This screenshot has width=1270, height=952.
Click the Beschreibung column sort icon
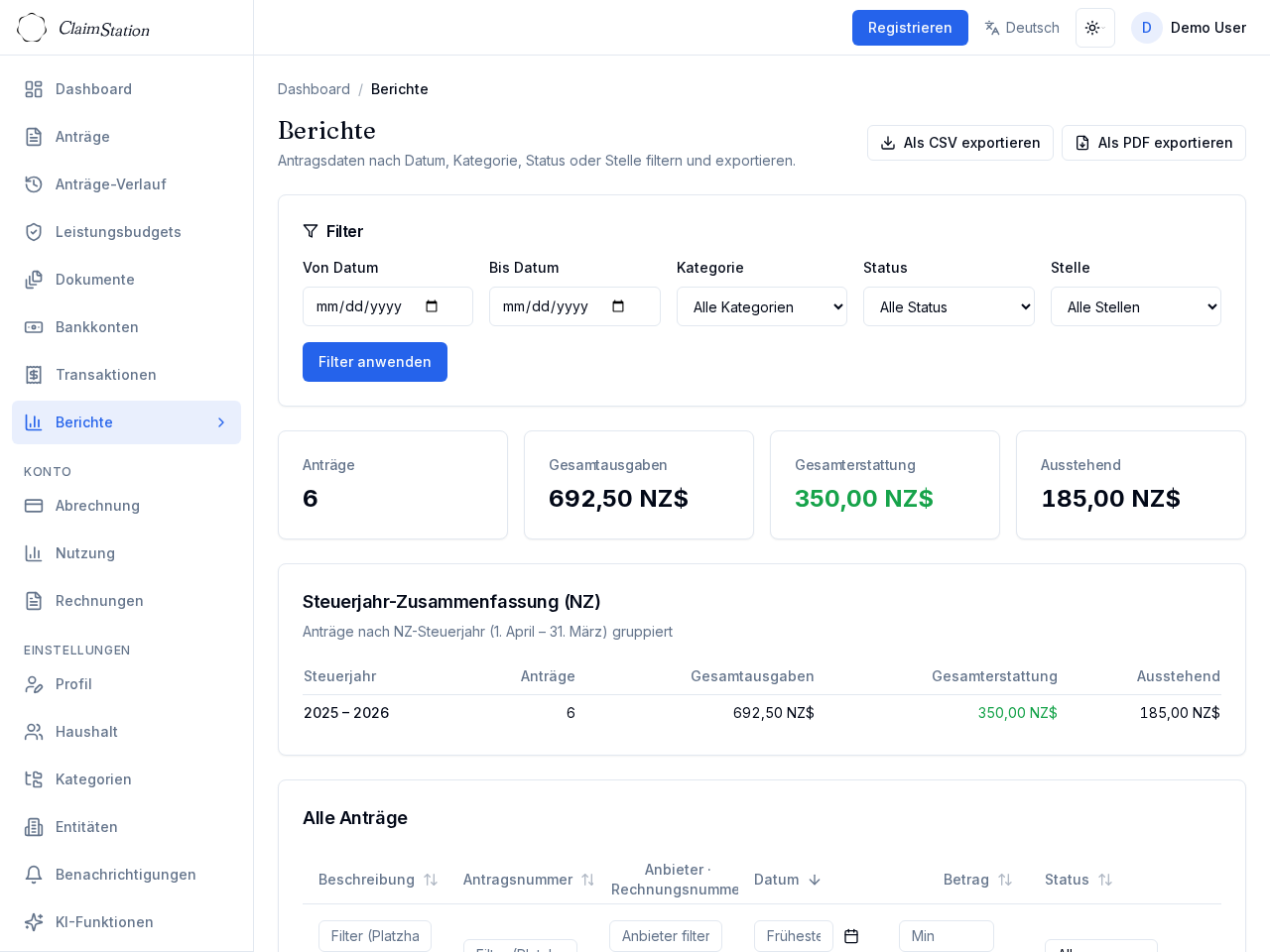coord(431,880)
